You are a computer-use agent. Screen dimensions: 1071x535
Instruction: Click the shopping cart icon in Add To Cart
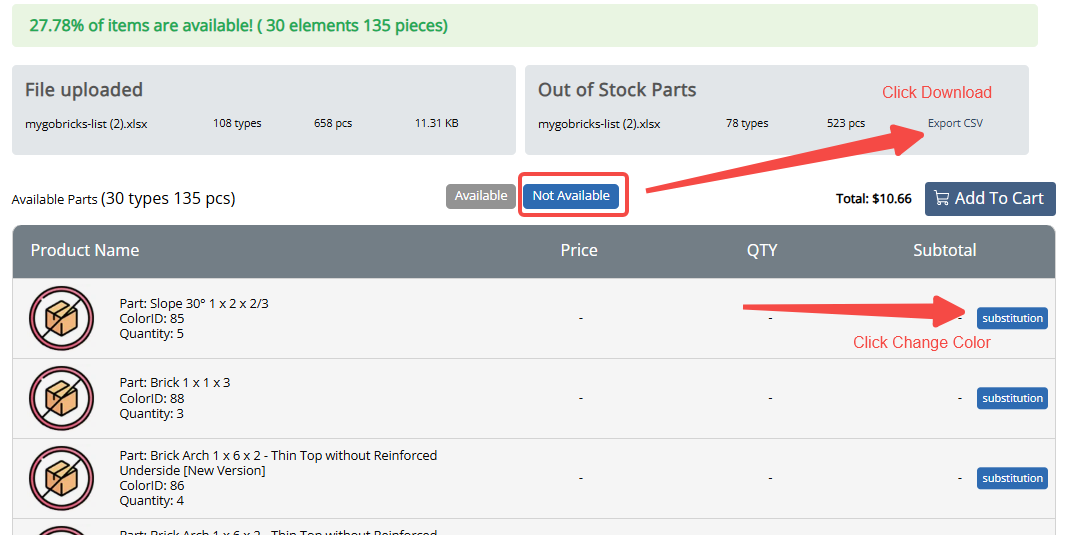(x=941, y=198)
